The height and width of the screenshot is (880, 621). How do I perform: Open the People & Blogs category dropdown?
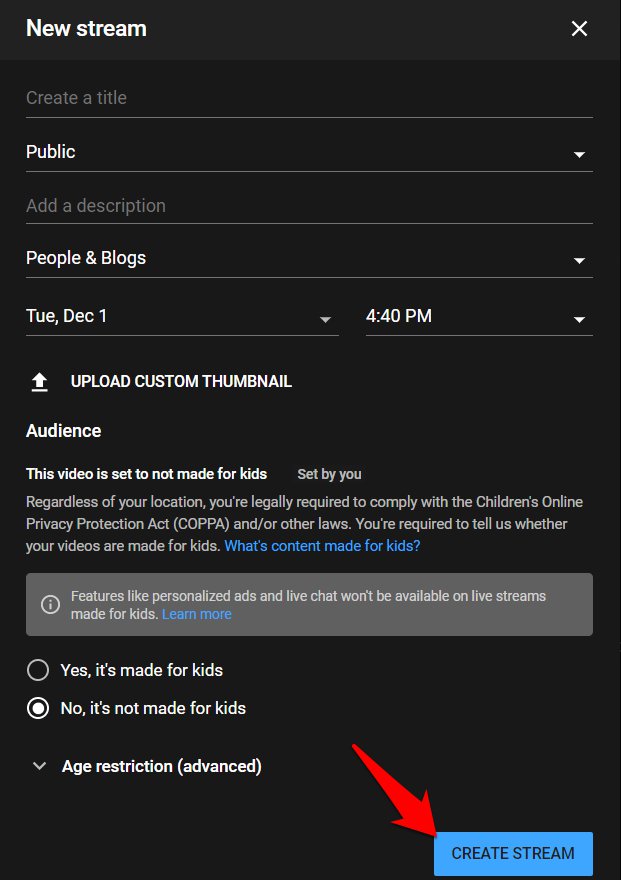pos(308,258)
